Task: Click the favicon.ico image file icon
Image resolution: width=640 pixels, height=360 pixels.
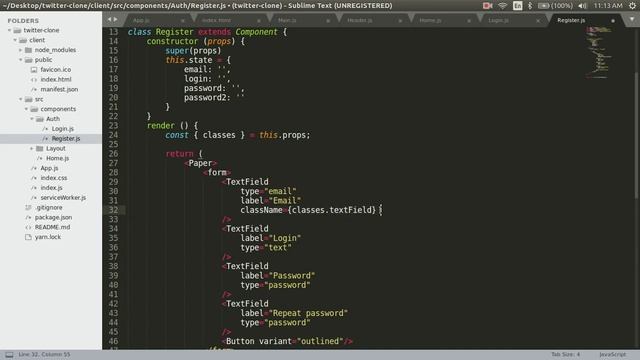Action: click(x=34, y=70)
